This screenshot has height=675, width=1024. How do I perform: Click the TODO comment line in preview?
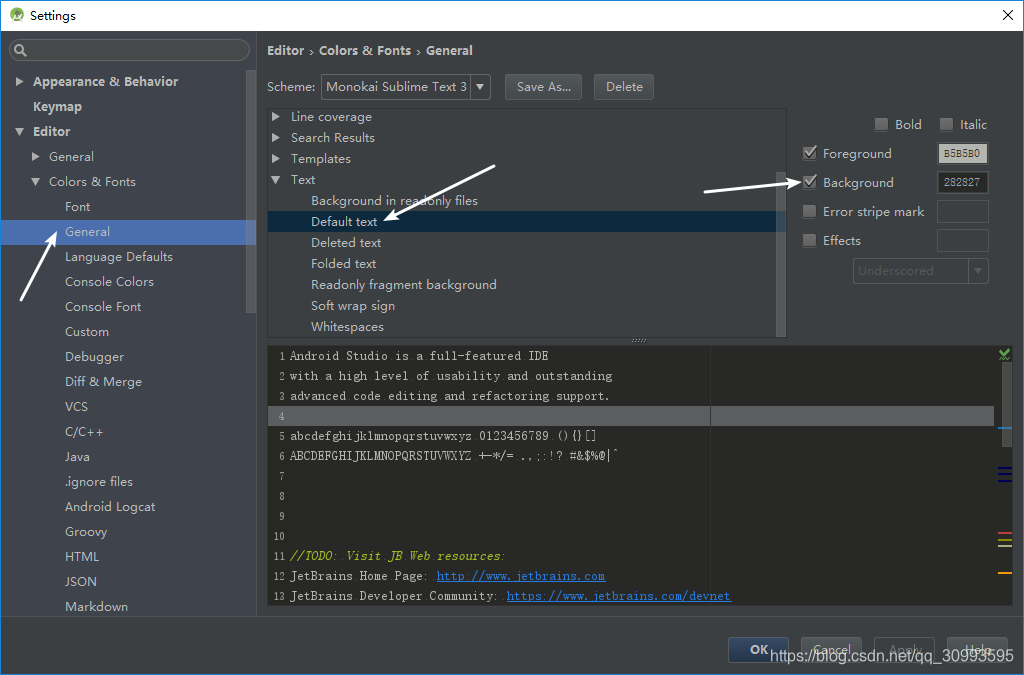(x=397, y=556)
